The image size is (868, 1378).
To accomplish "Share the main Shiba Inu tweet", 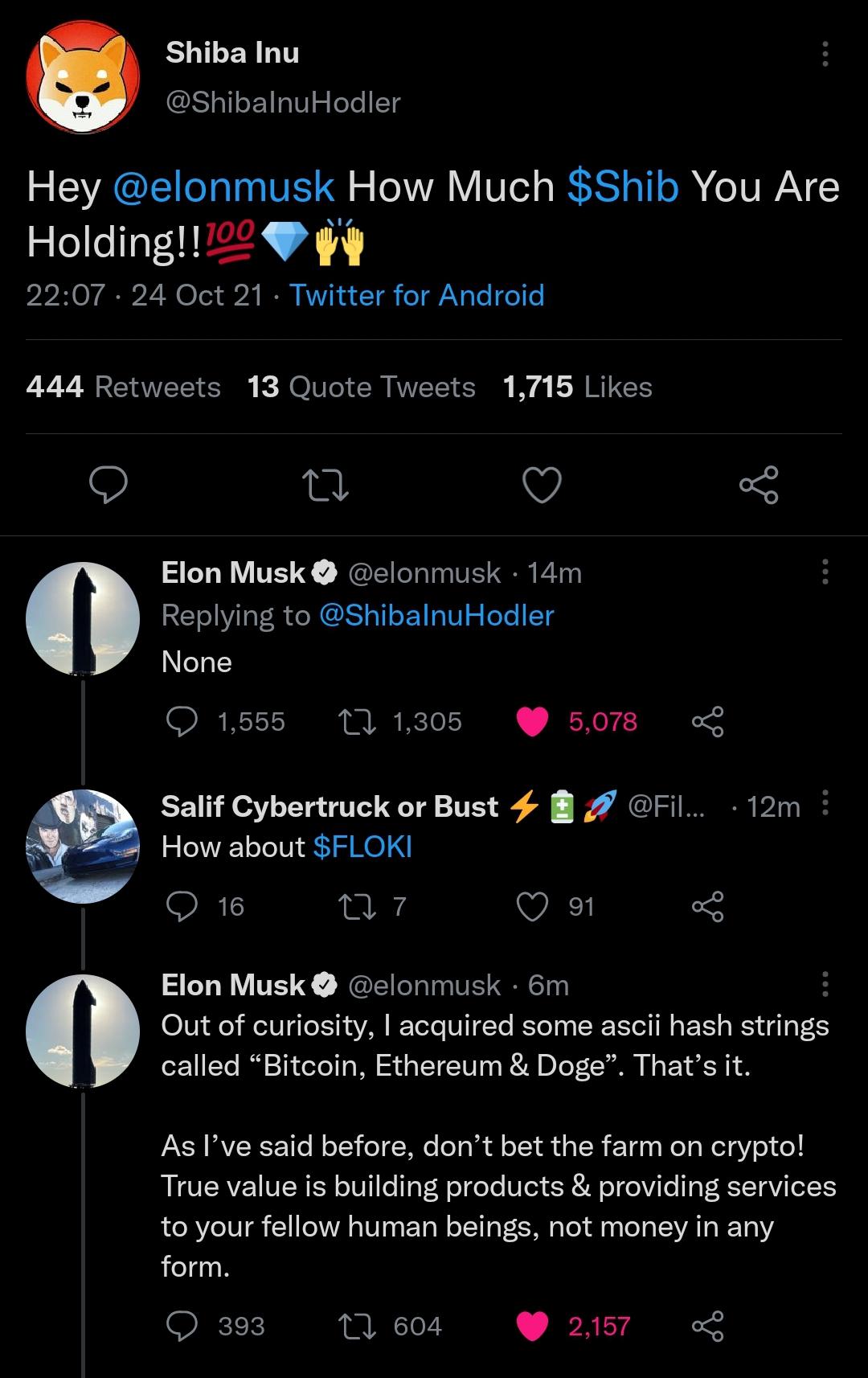I will click(759, 485).
